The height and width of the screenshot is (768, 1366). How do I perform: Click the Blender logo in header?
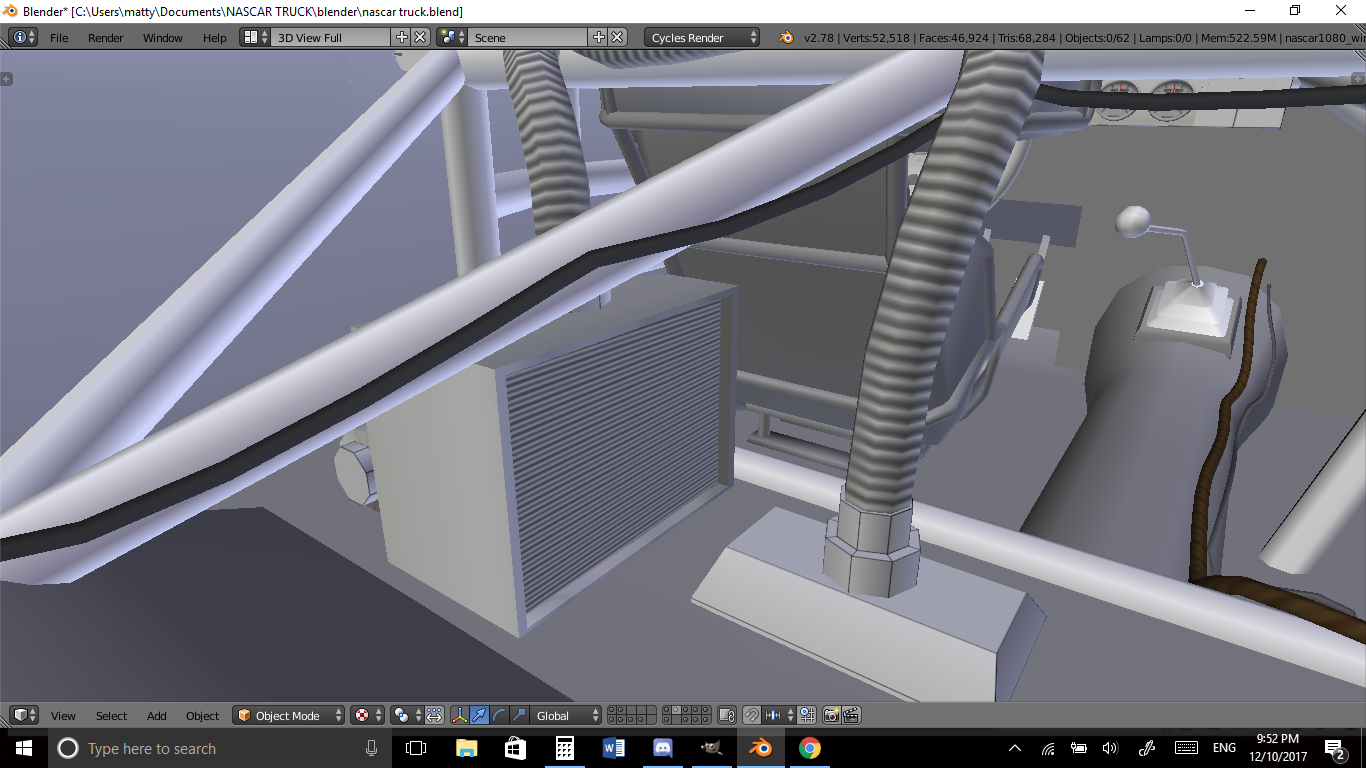pyautogui.click(x=786, y=38)
